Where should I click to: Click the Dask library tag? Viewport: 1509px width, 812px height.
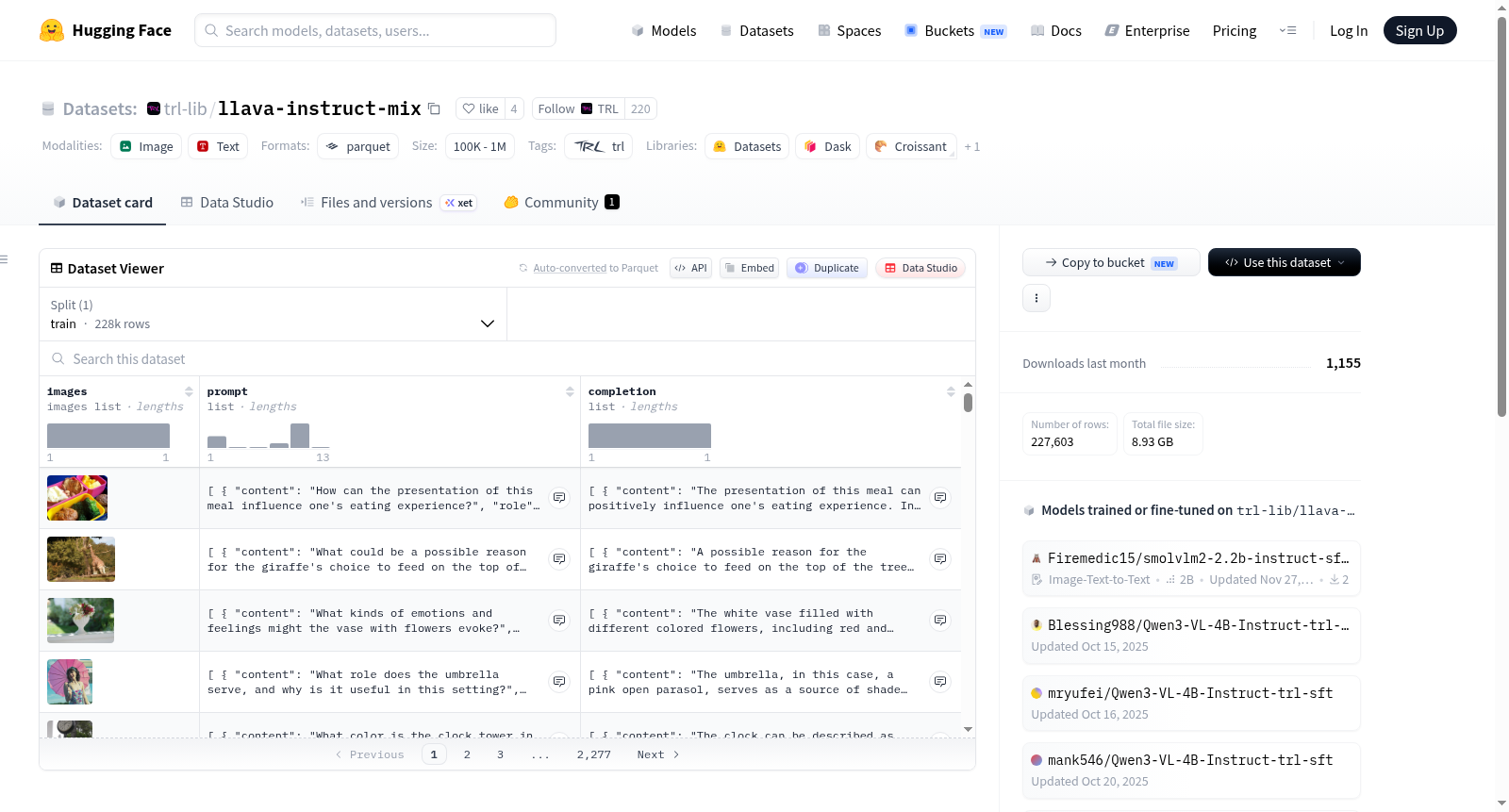[x=827, y=146]
